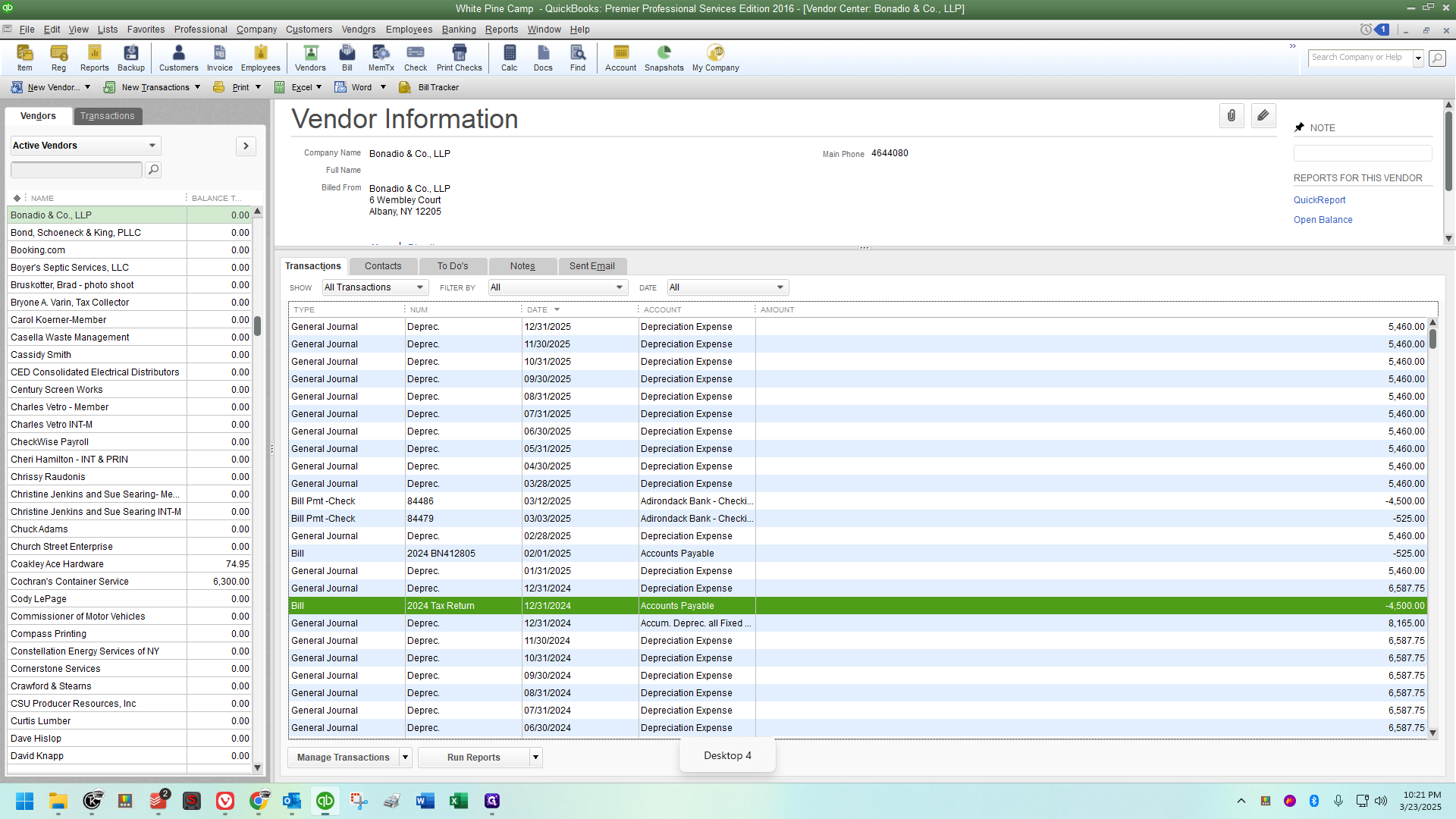This screenshot has width=1456, height=819.
Task: Select Bill Pmt check 84486 row
Action: pyautogui.click(x=858, y=501)
